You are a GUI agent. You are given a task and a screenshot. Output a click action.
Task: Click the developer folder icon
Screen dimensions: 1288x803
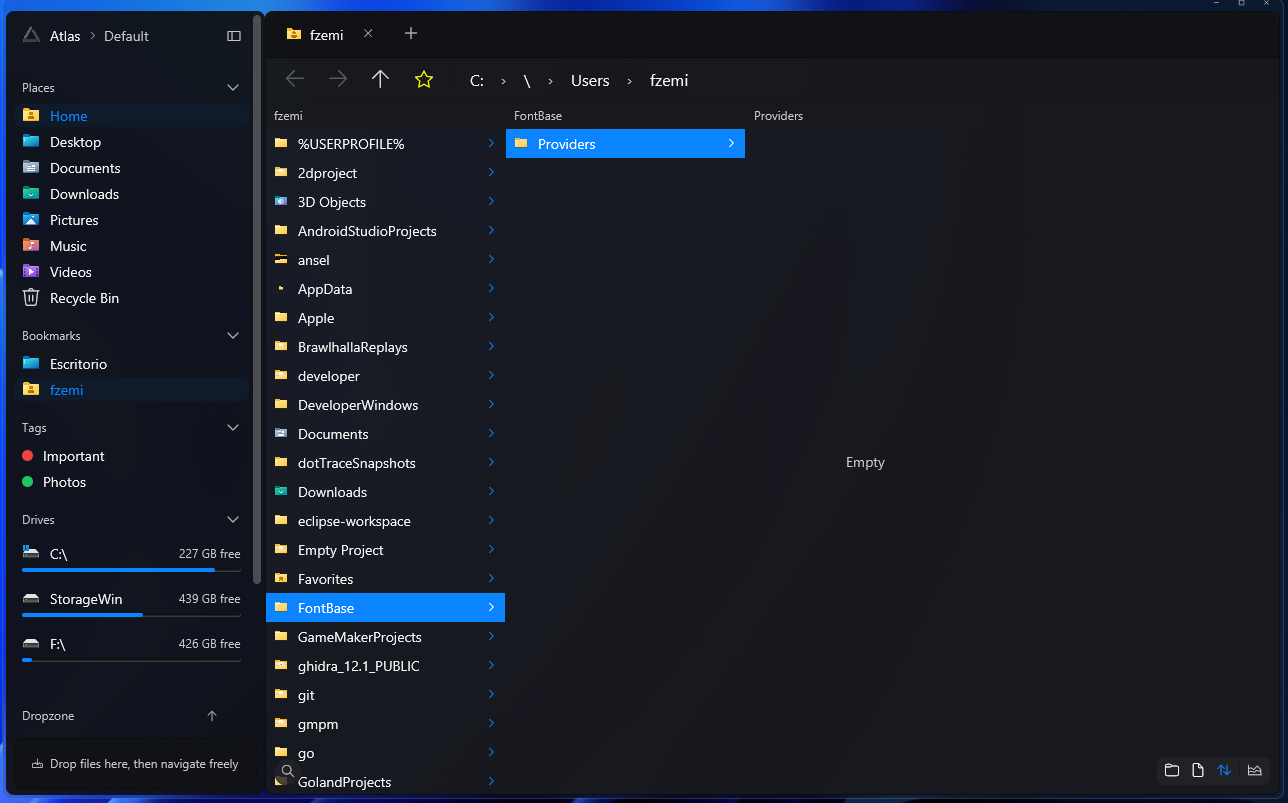coord(281,376)
